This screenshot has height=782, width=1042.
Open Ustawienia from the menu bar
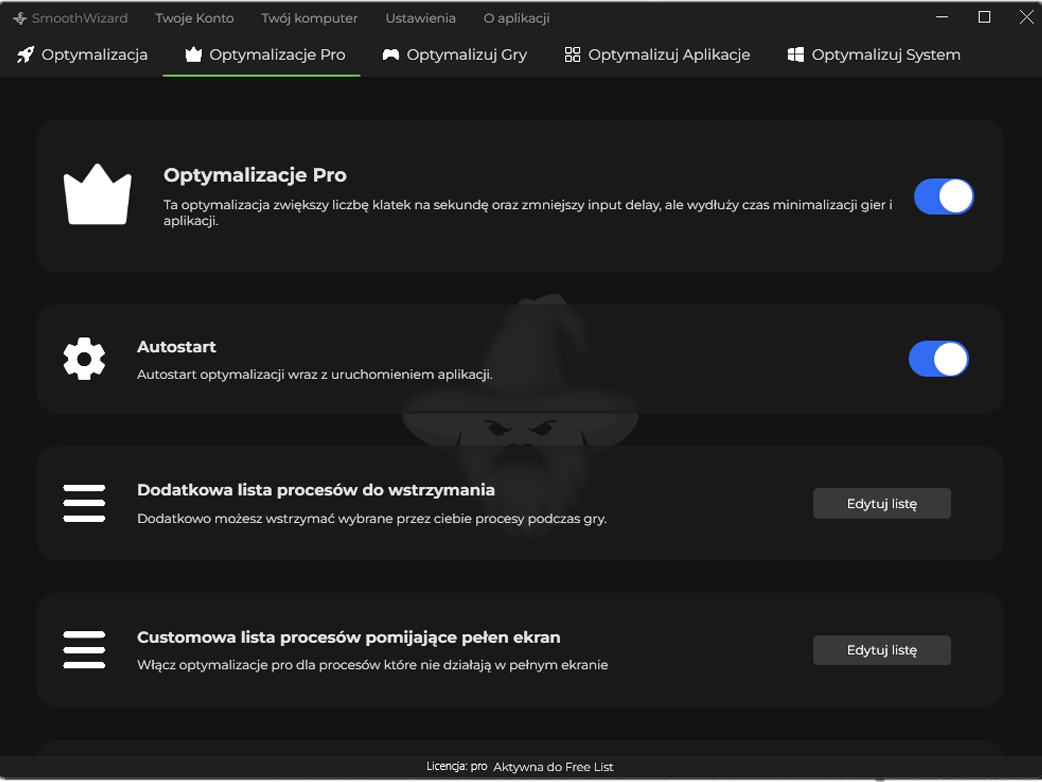point(421,17)
